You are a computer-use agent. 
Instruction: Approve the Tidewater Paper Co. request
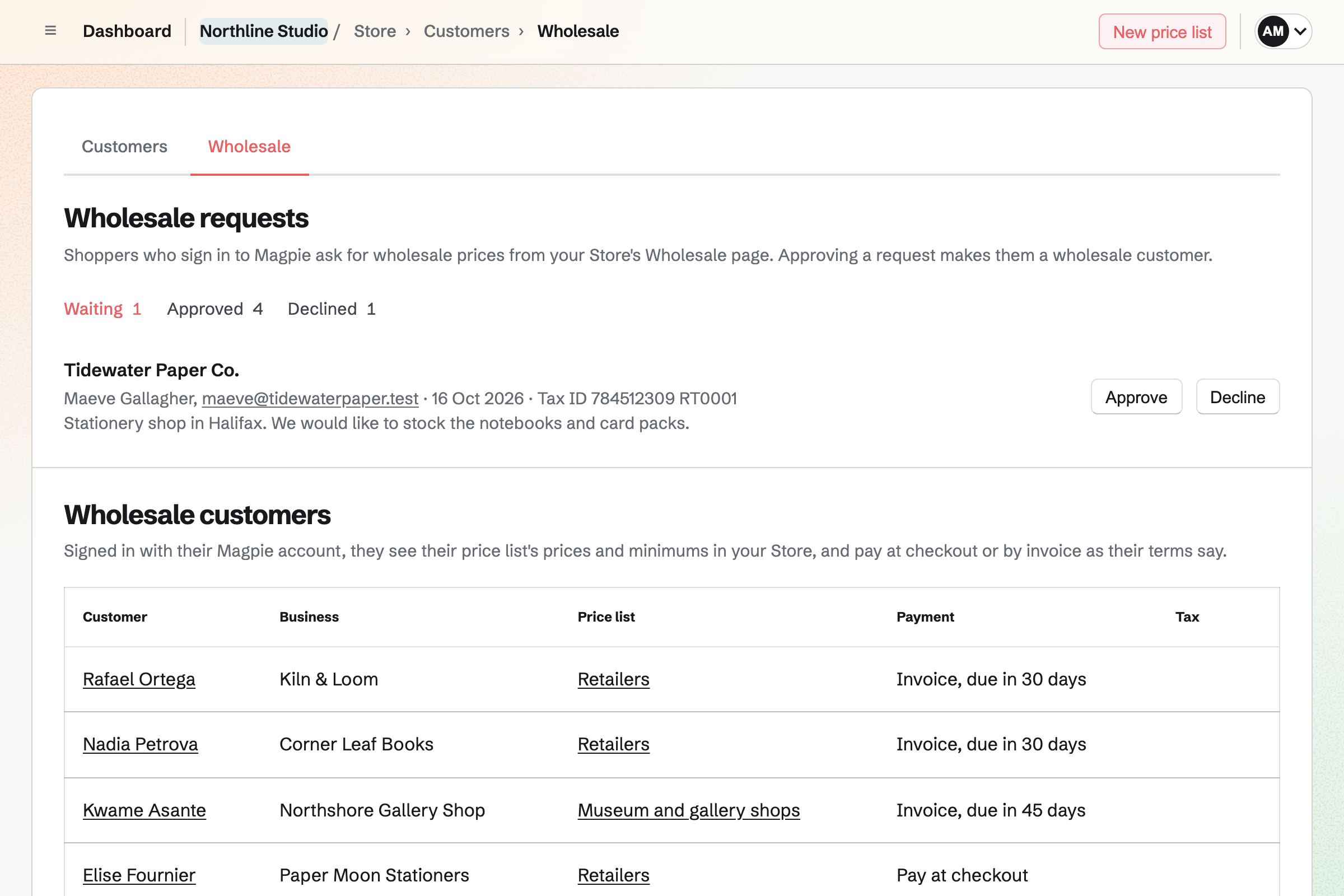(1136, 397)
